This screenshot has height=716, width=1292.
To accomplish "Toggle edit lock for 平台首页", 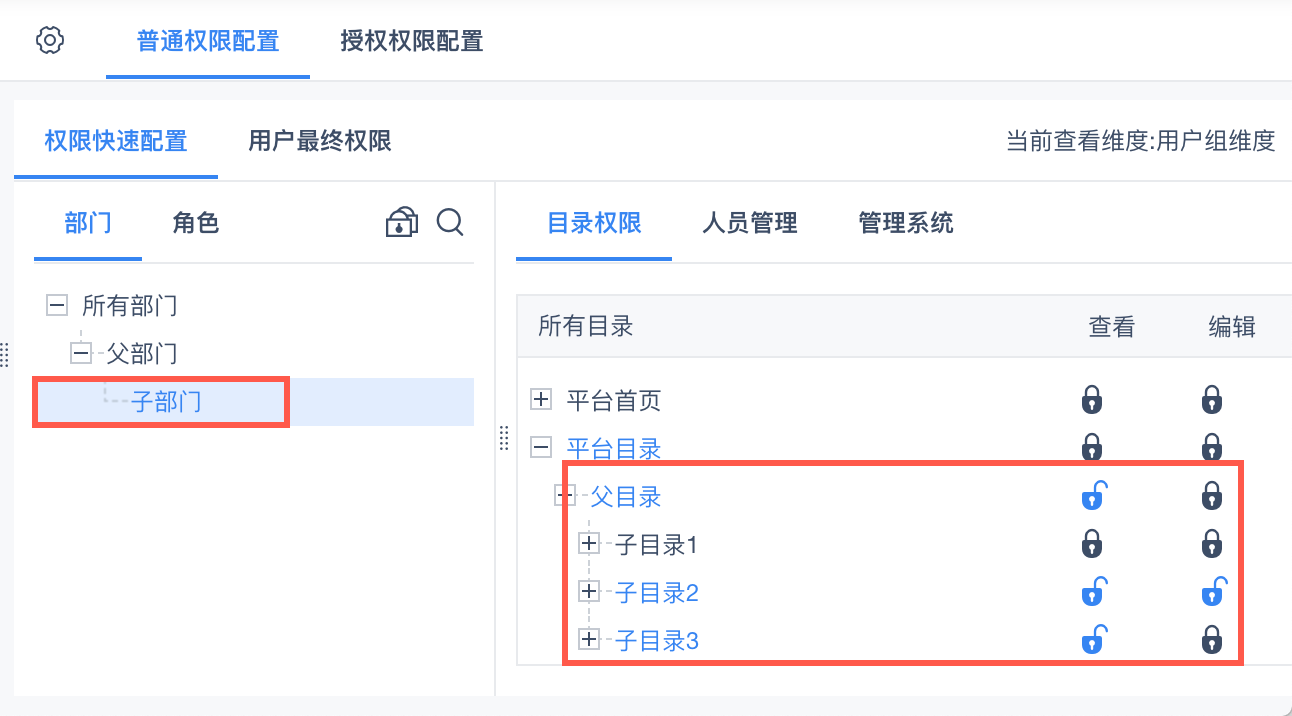I will (1212, 400).
